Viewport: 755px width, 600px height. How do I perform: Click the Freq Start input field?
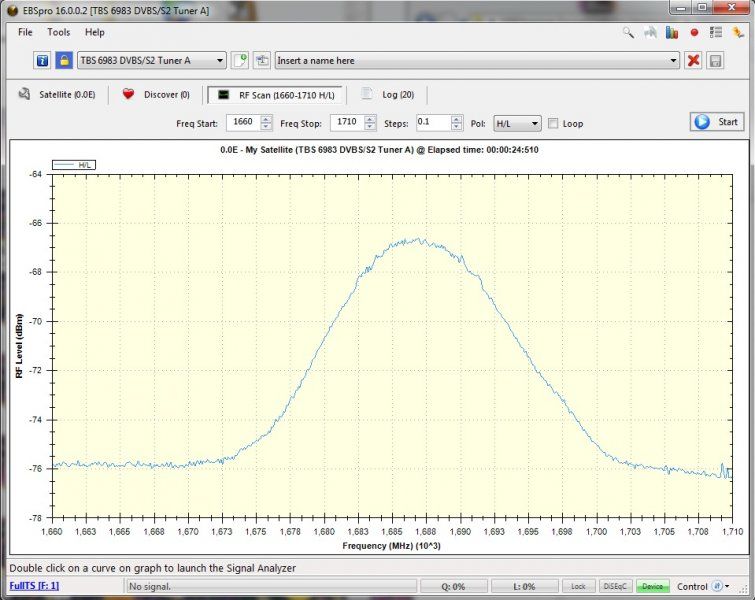coord(242,123)
